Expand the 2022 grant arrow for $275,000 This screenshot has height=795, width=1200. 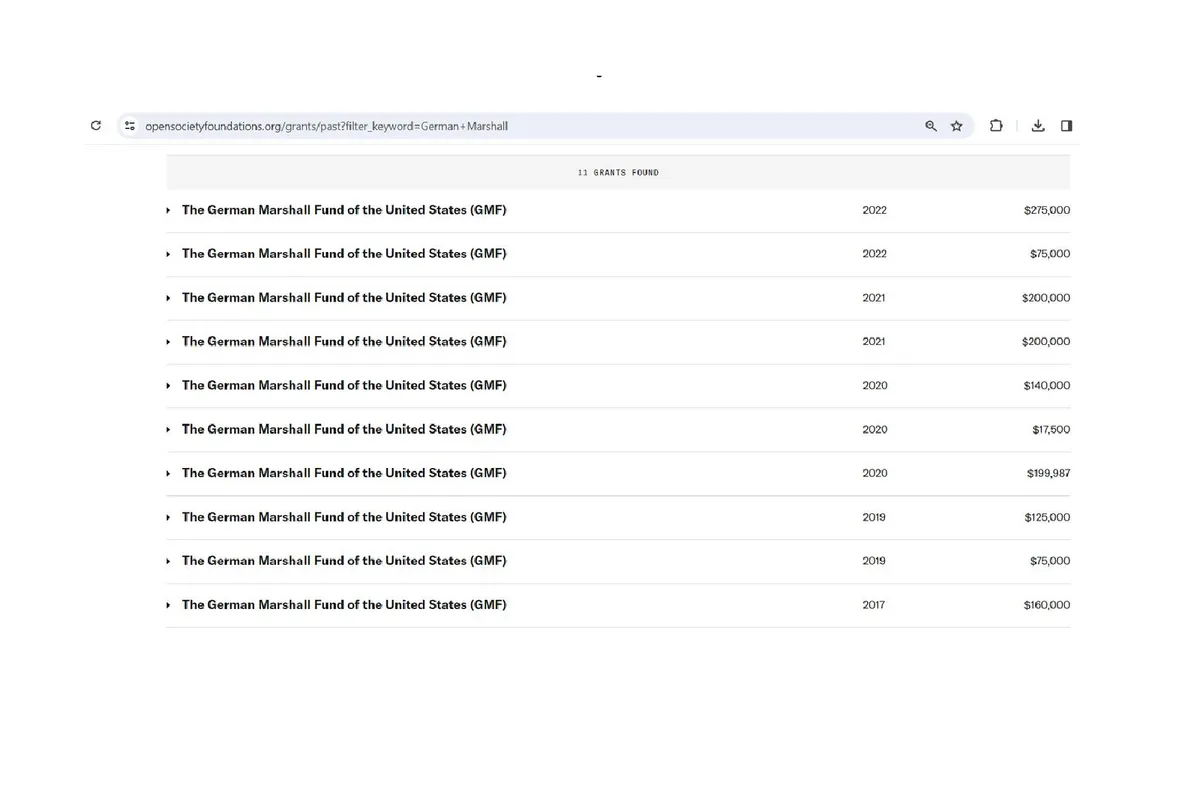(x=169, y=211)
